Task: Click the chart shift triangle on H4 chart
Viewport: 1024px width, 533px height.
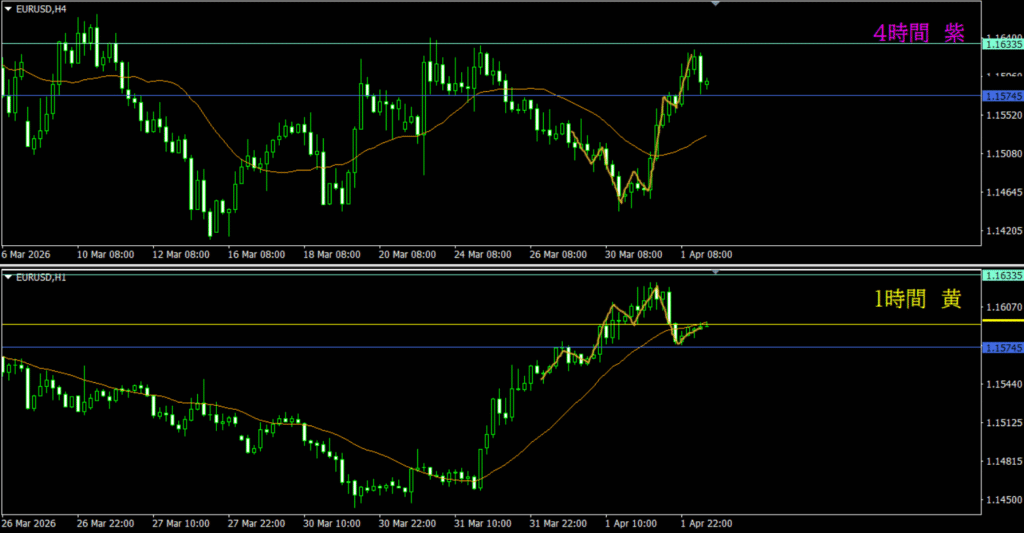Action: pos(715,4)
